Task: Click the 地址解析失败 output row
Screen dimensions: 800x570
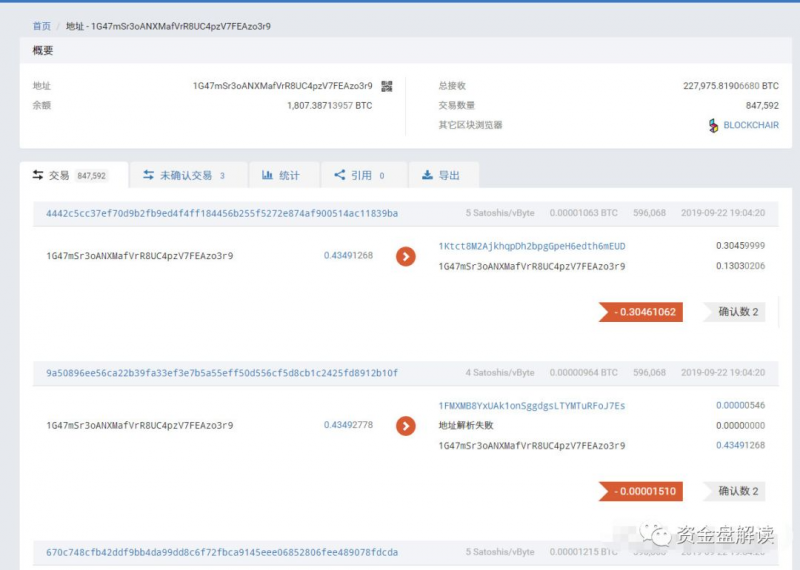Action: click(466, 425)
